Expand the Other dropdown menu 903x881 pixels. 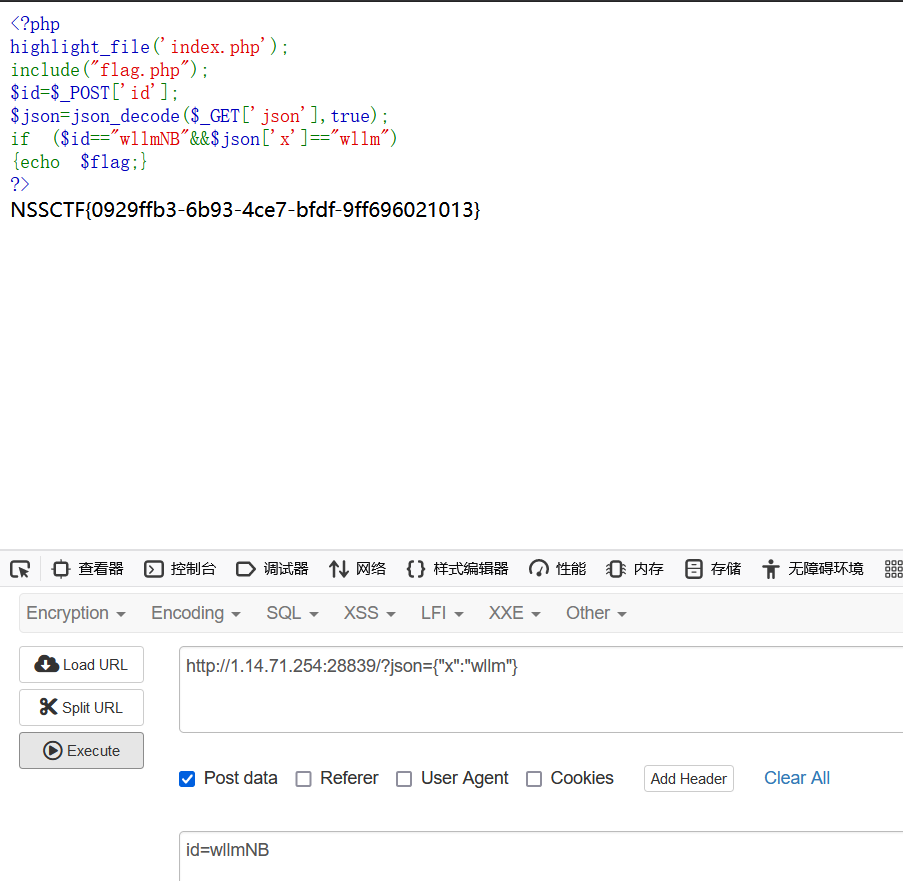point(596,613)
